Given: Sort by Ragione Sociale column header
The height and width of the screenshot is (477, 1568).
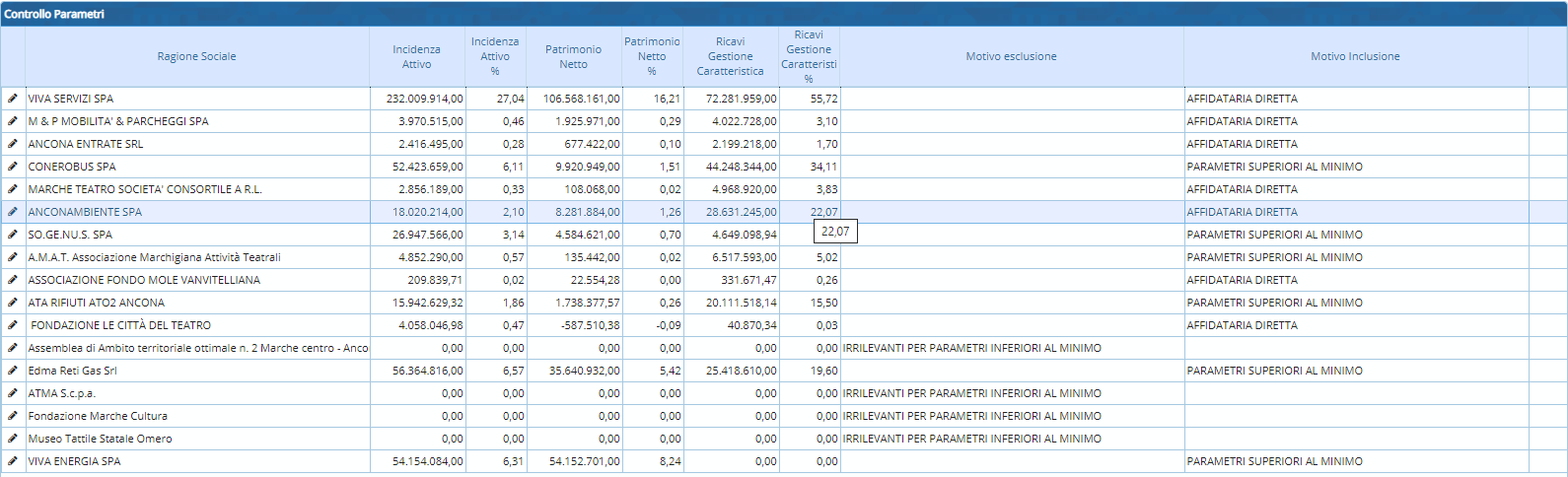Looking at the screenshot, I should point(196,56).
